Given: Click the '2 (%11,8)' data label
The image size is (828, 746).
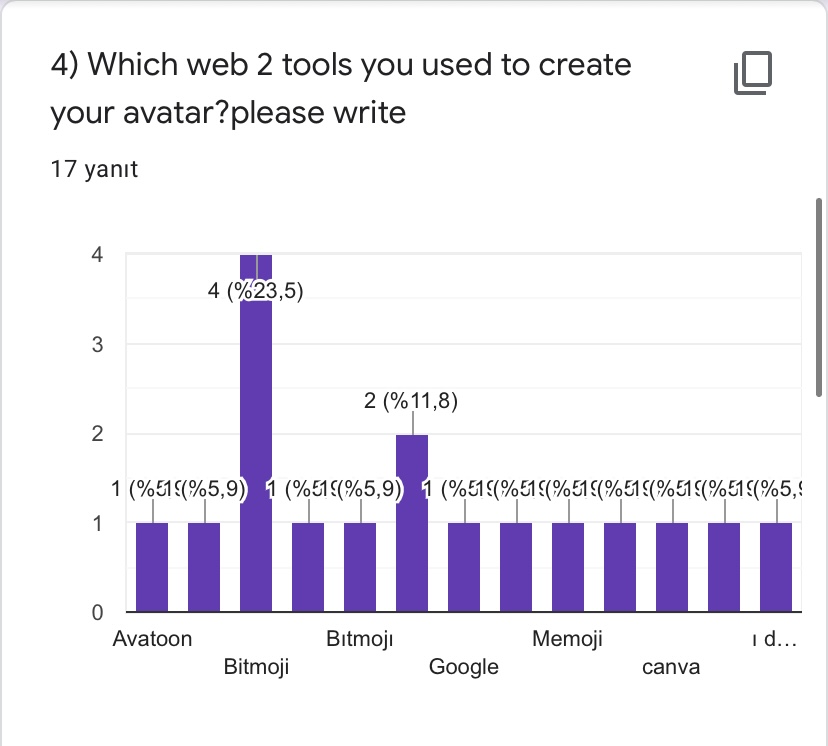Looking at the screenshot, I should pos(411,401).
